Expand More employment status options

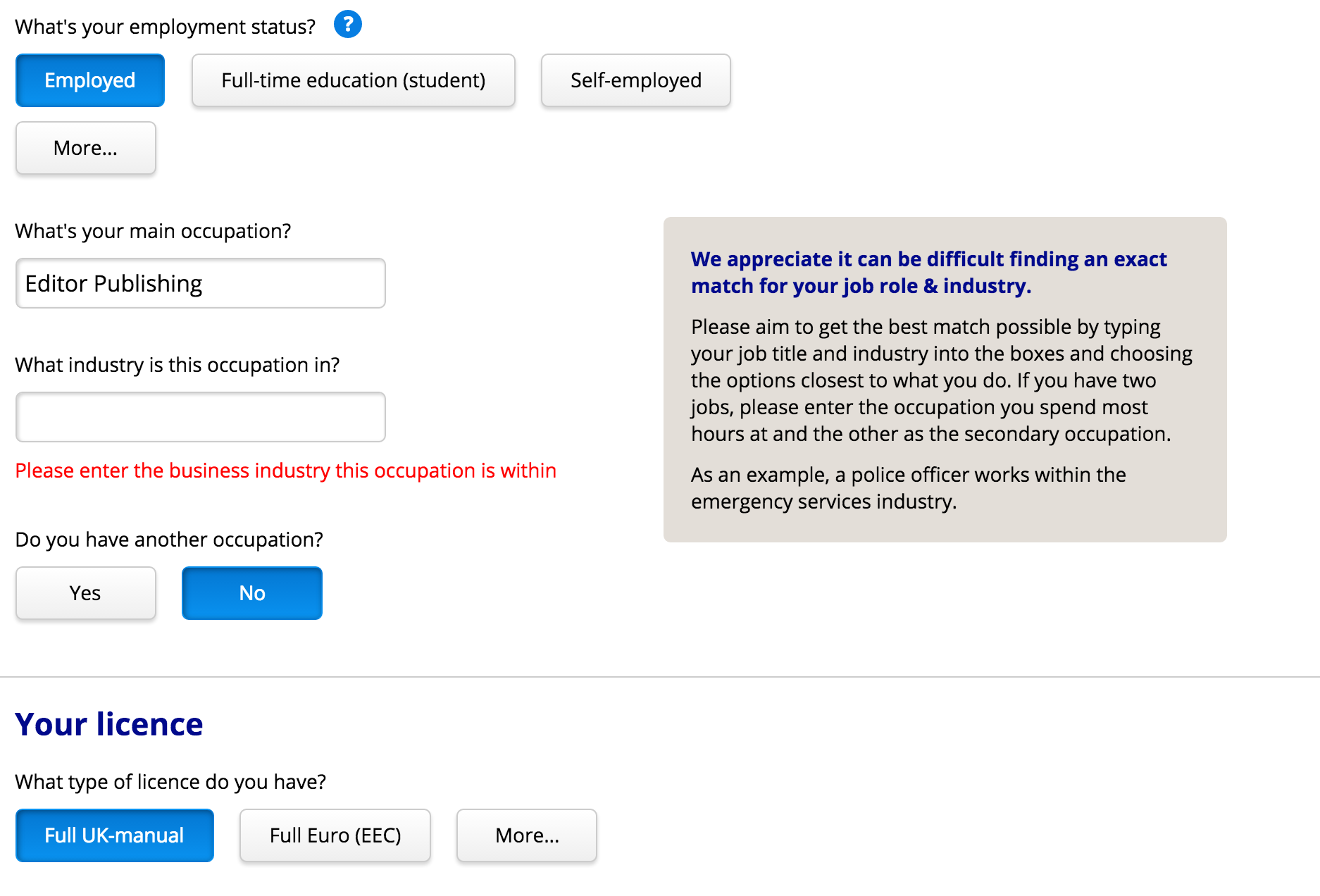click(86, 148)
